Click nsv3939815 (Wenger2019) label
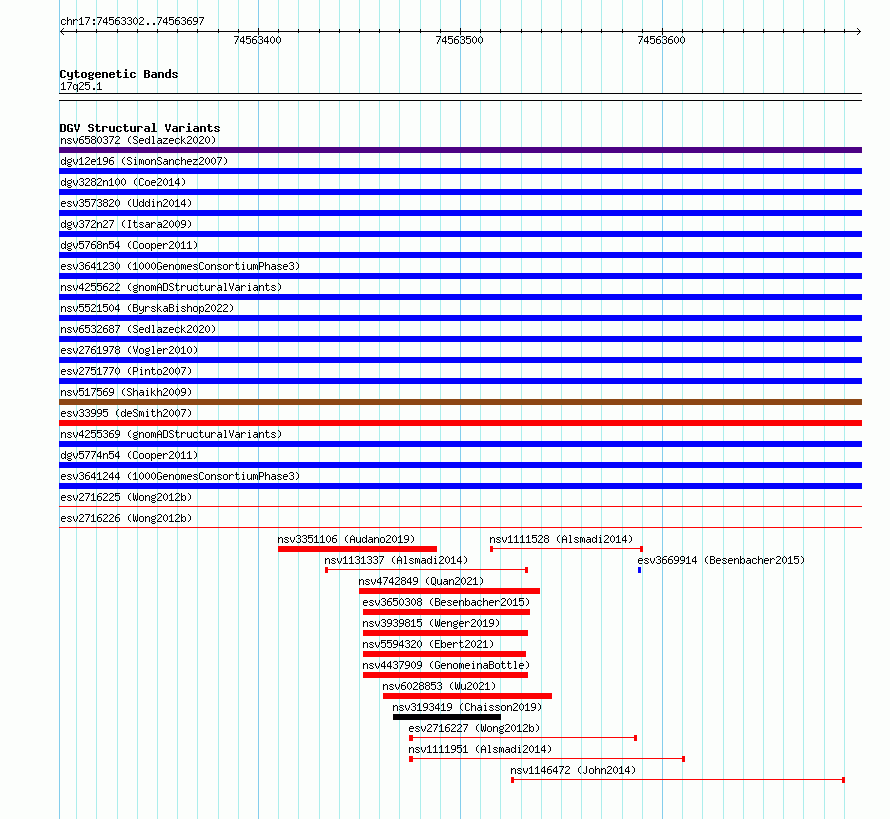 pos(431,623)
